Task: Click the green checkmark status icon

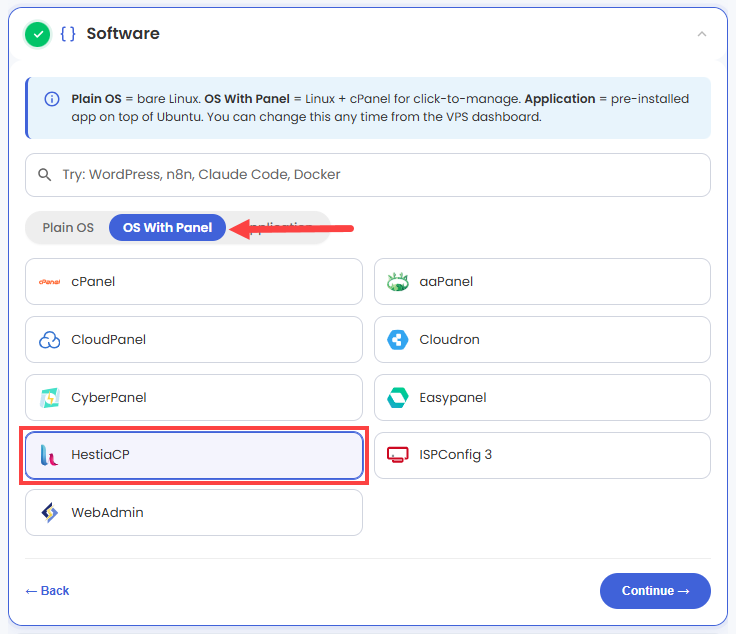Action: (x=38, y=34)
